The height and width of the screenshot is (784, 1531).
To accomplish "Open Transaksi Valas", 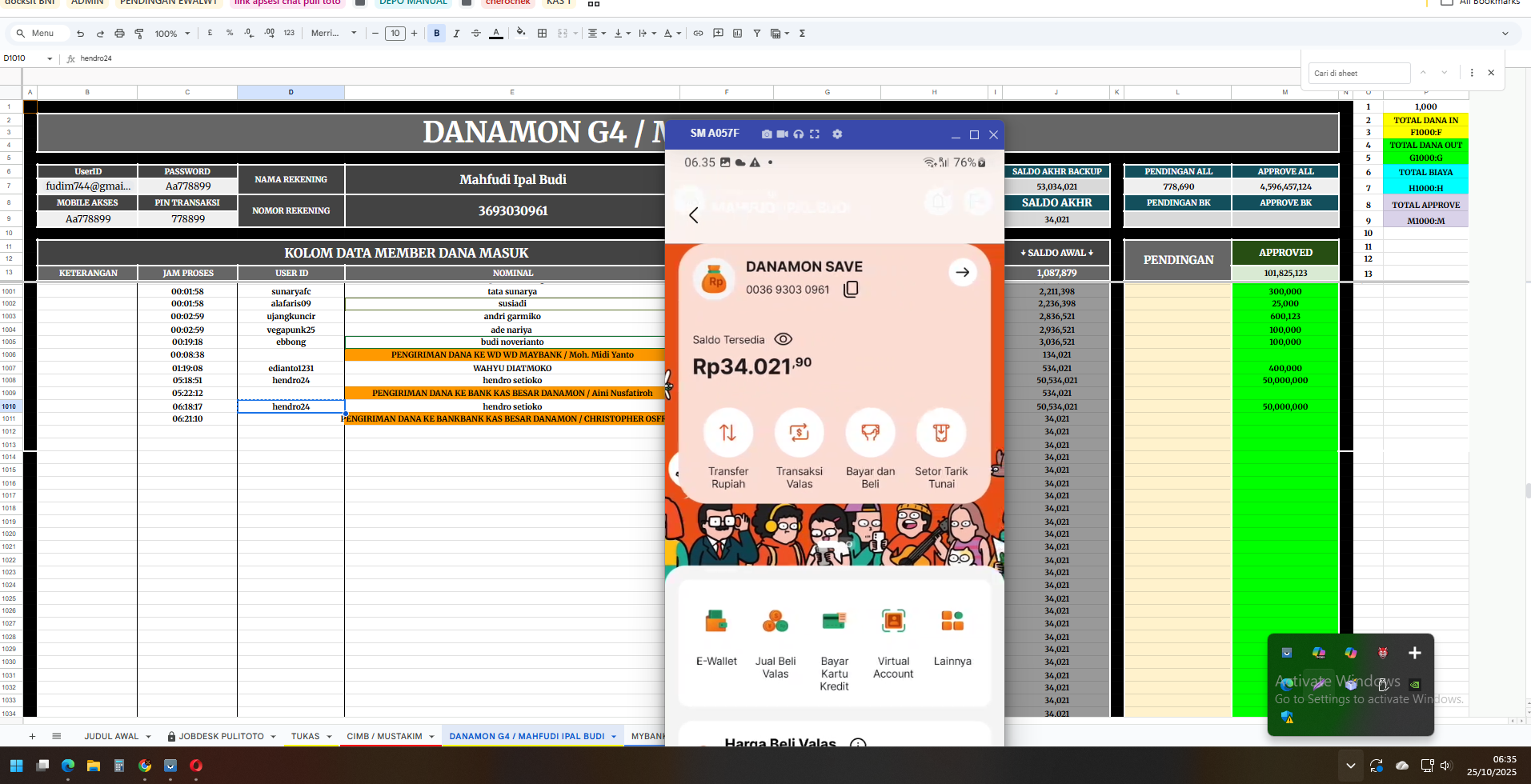I will tap(800, 448).
